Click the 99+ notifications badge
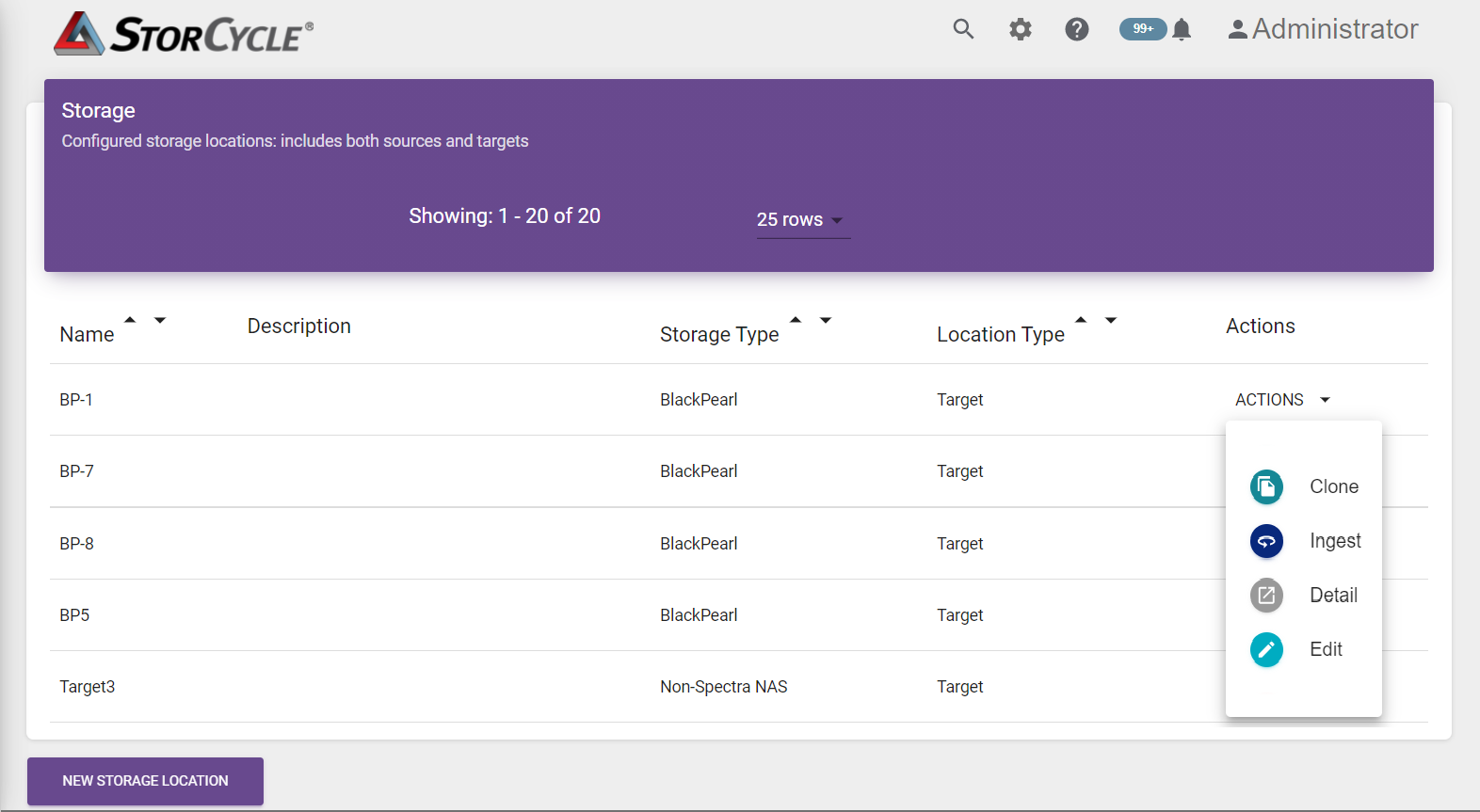The width and height of the screenshot is (1480, 812). 1143,29
